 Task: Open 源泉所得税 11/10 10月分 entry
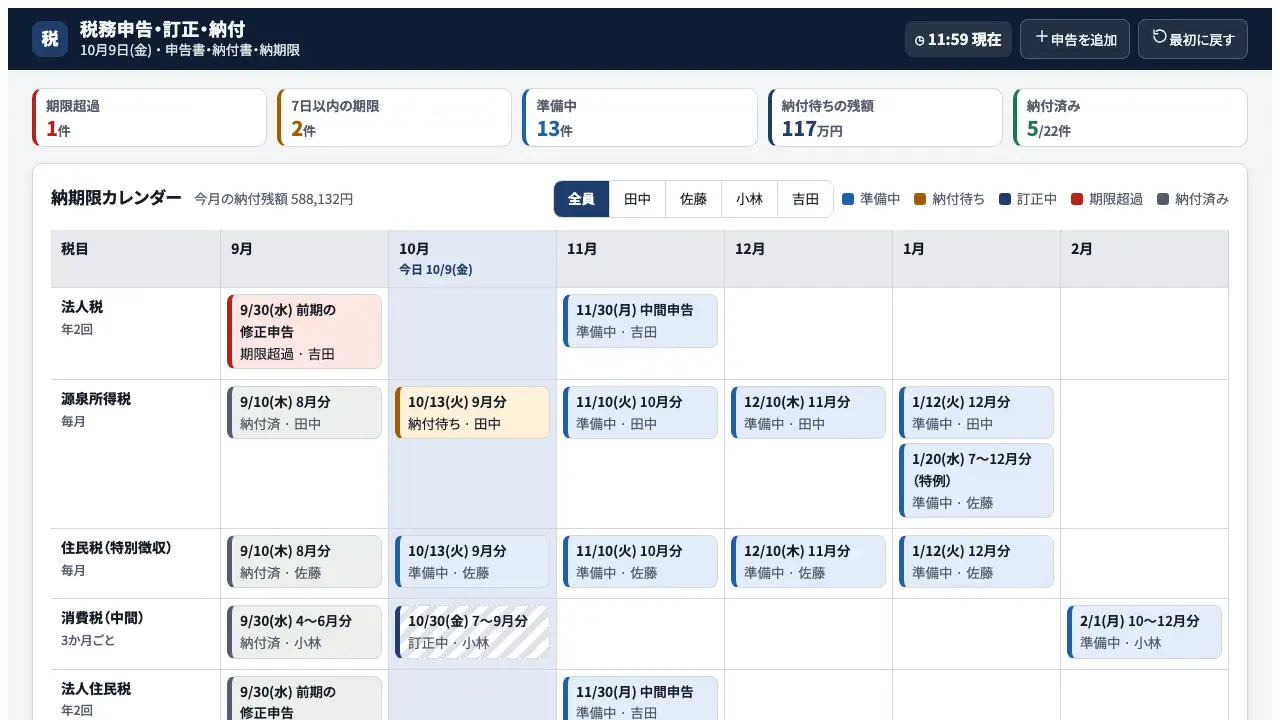tap(640, 413)
